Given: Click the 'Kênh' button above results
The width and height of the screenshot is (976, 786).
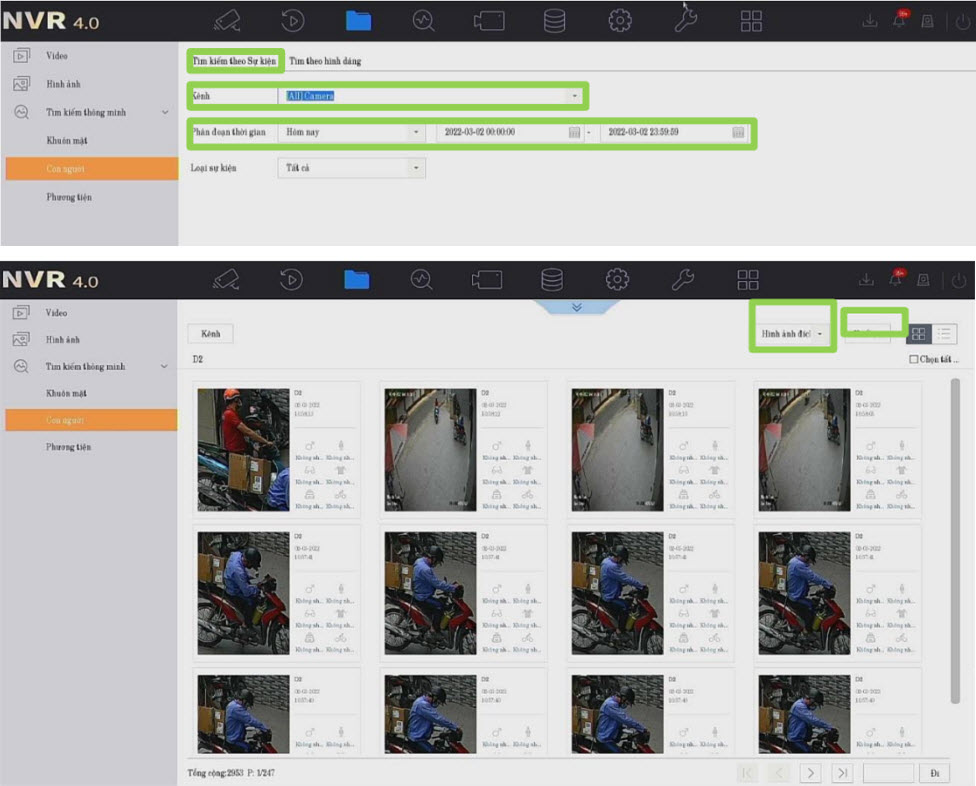Looking at the screenshot, I should pyautogui.click(x=210, y=333).
